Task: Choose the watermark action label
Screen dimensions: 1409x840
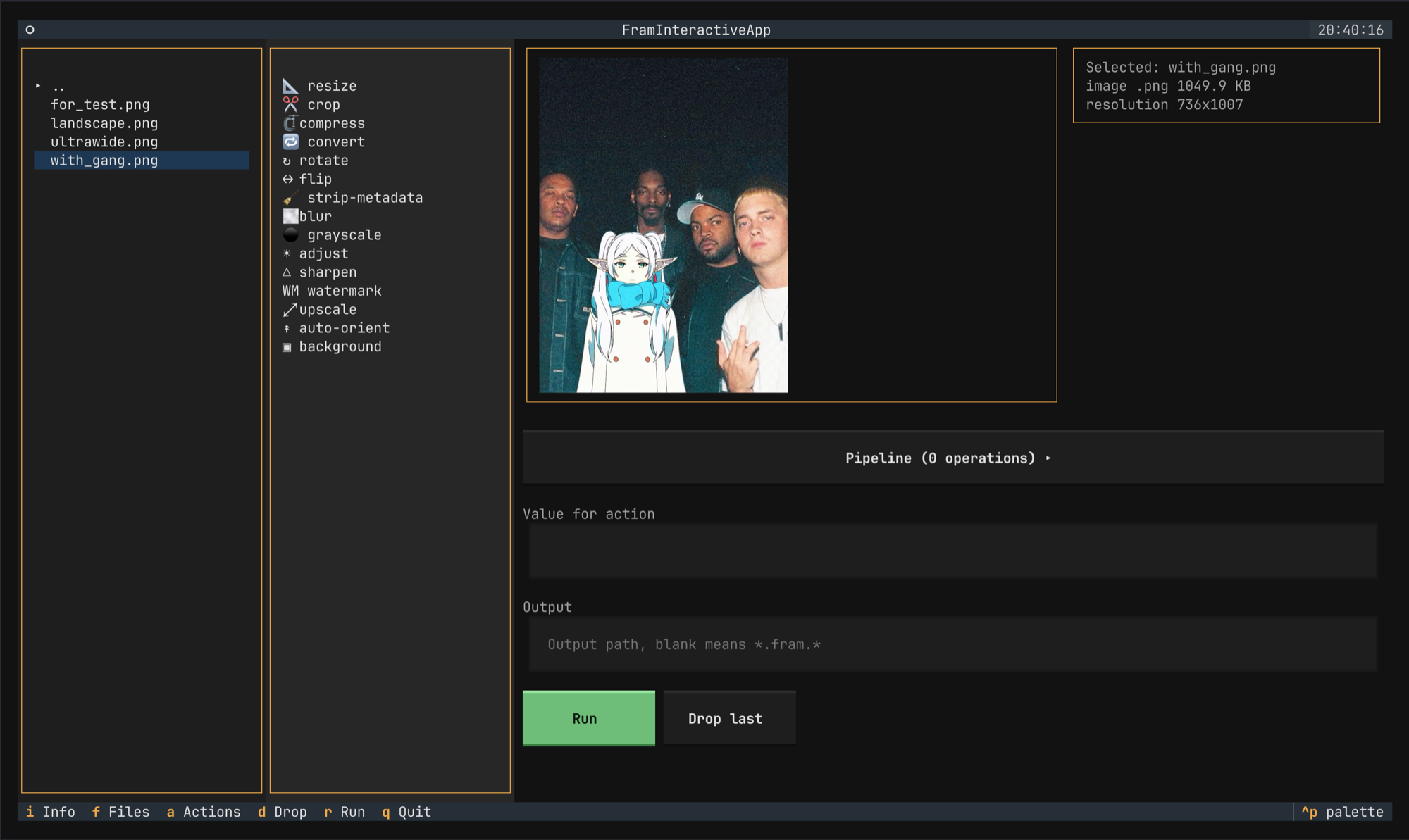Action: [345, 291]
